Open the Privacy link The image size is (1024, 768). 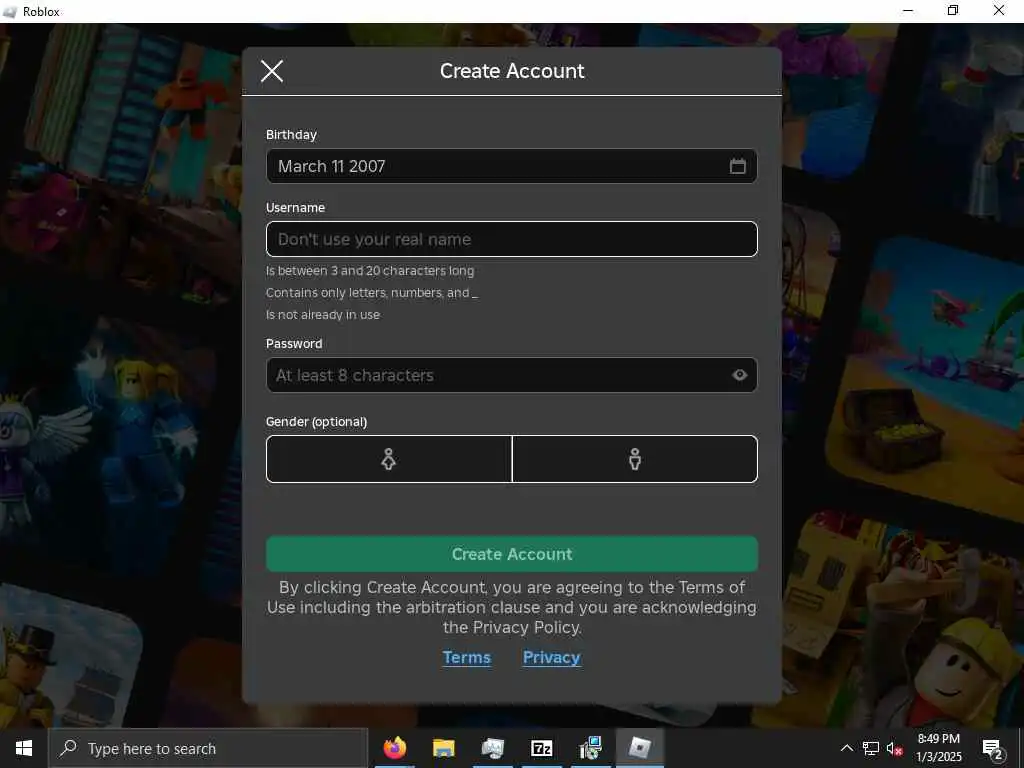551,658
